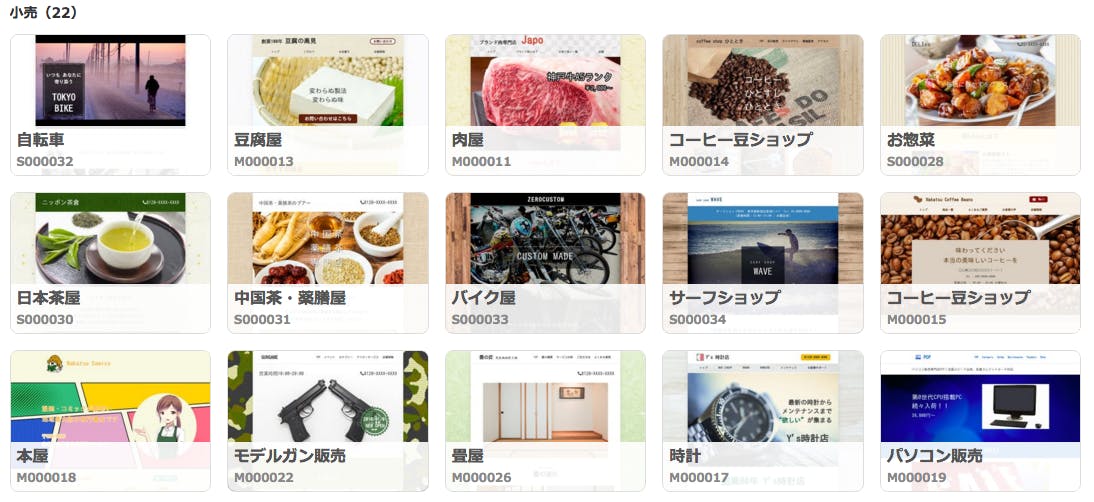The width and height of the screenshot is (1094, 502).
Task: Choose the 畳屋 template M000026
Action: point(546,420)
